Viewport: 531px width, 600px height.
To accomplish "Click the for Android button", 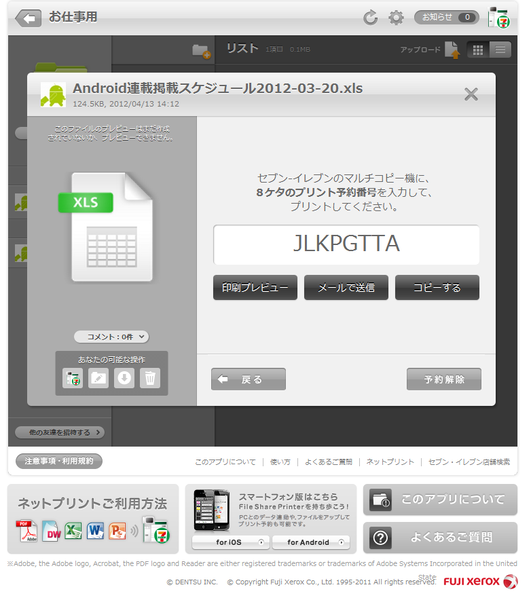I will [311, 542].
